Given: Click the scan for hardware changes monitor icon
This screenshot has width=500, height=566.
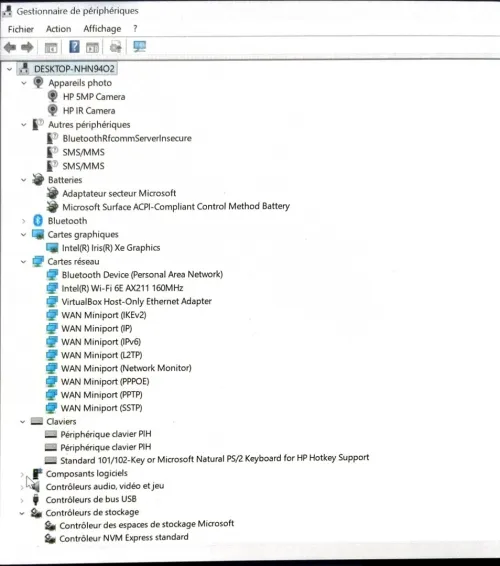Looking at the screenshot, I should [x=139, y=46].
